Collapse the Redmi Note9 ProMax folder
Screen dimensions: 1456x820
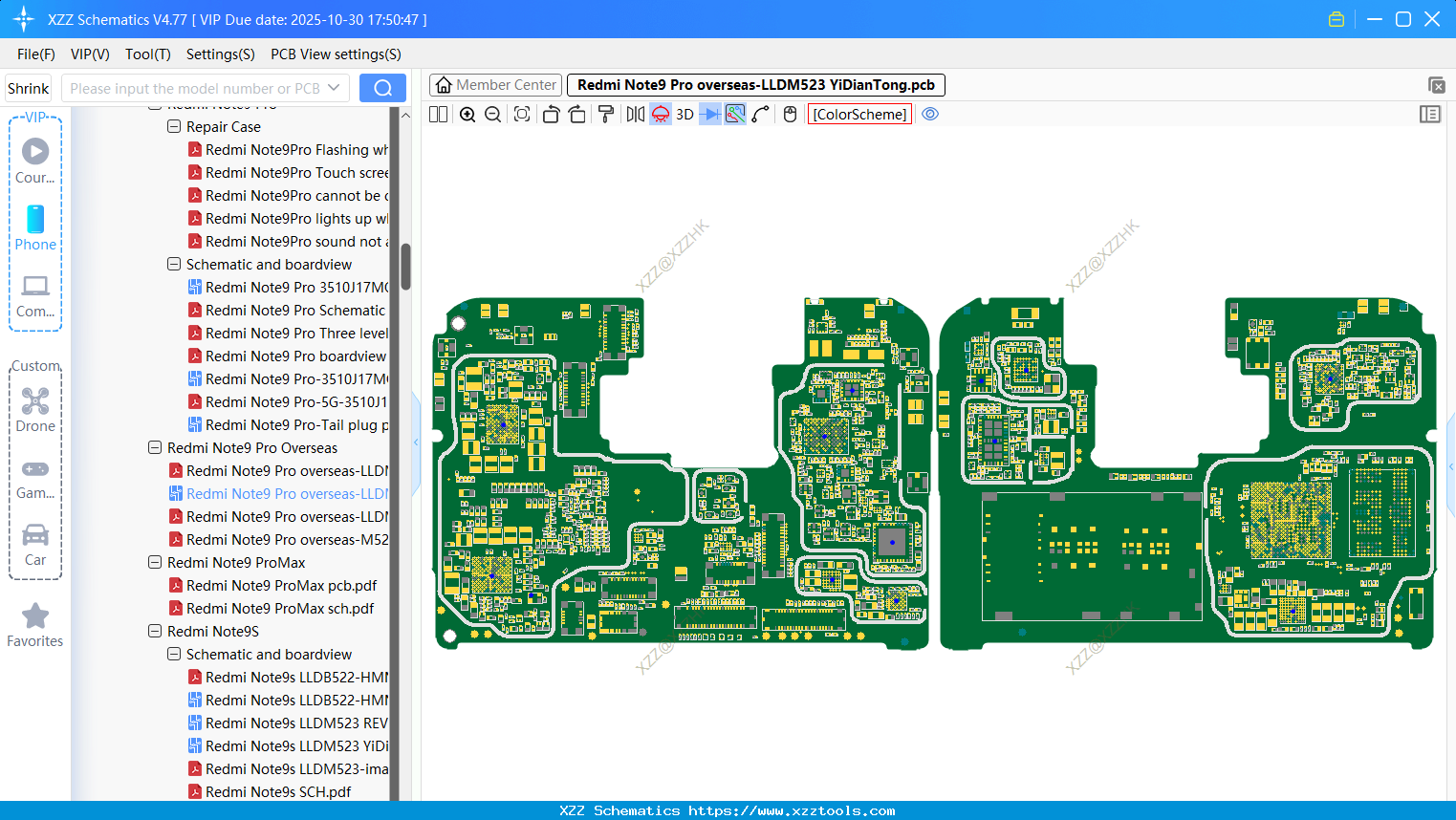155,562
